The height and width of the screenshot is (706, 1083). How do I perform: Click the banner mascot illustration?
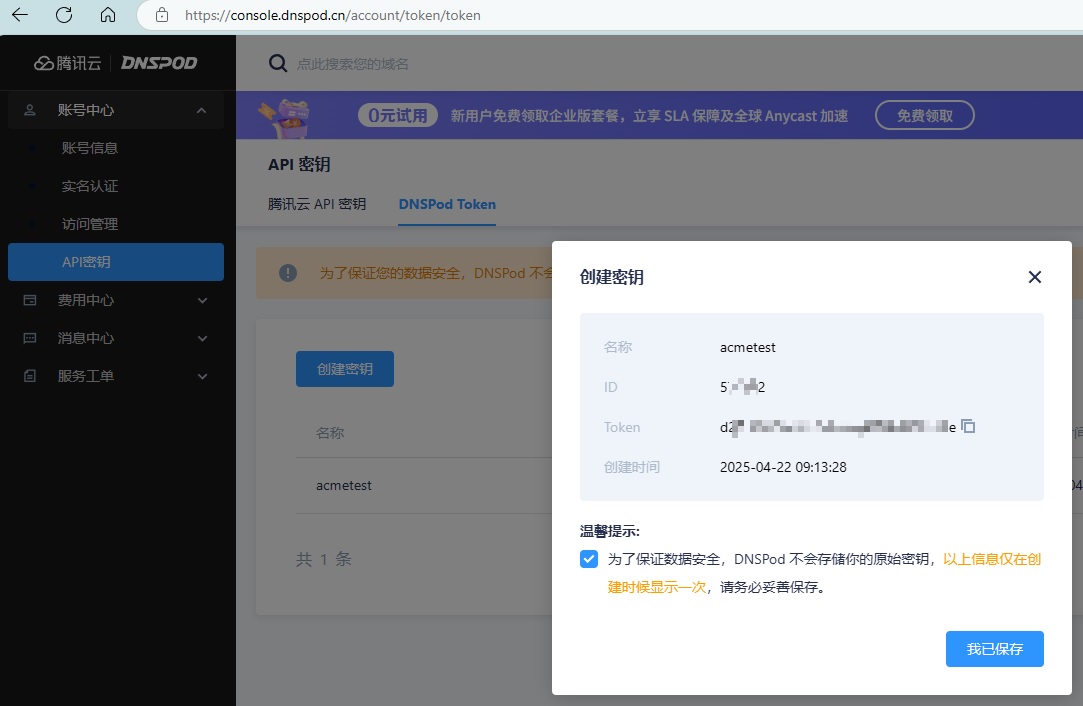pos(285,117)
